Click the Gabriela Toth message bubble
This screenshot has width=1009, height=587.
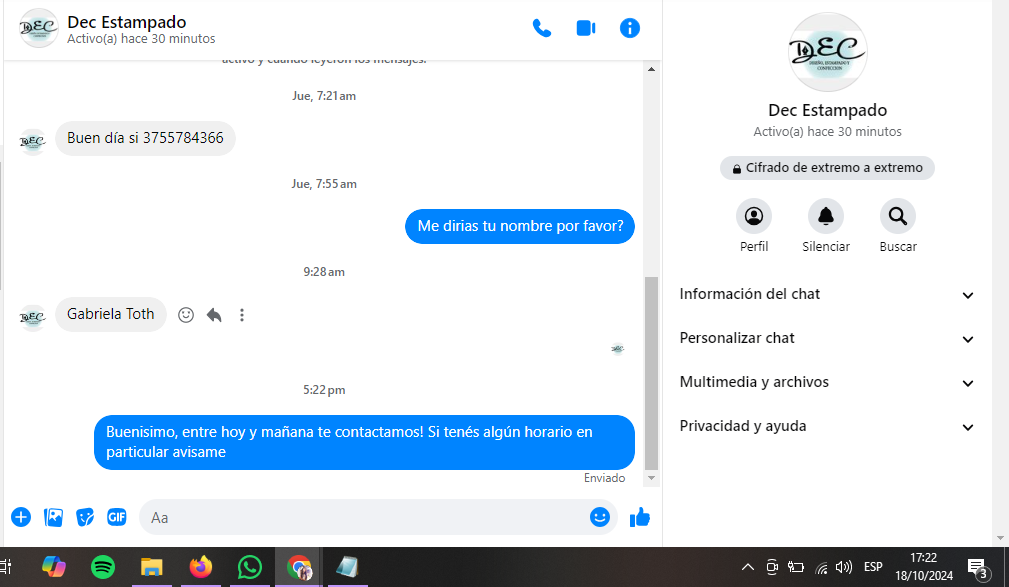click(111, 314)
